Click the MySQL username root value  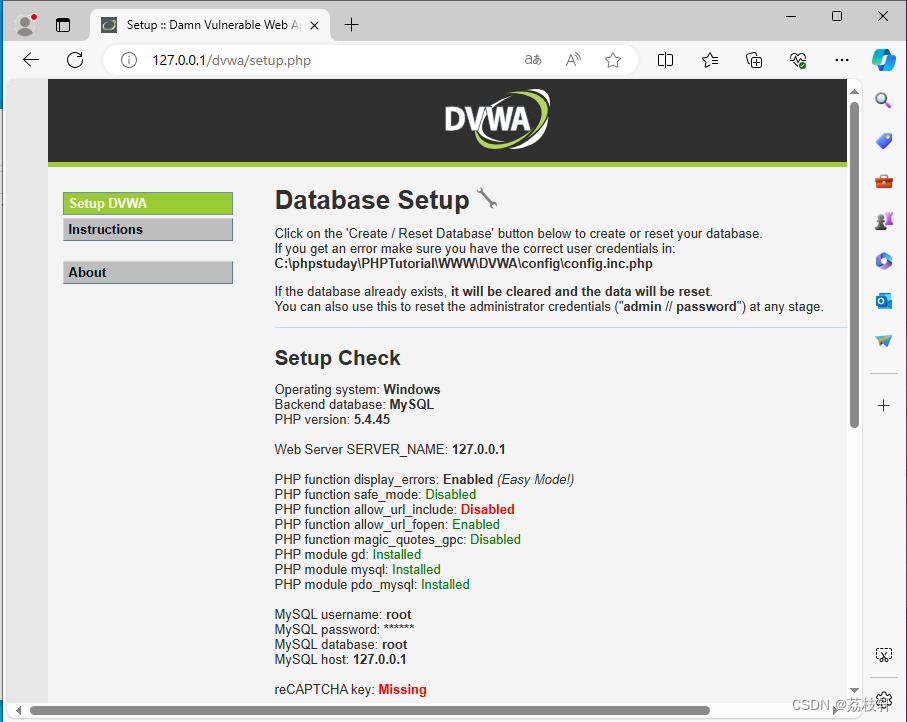click(399, 614)
